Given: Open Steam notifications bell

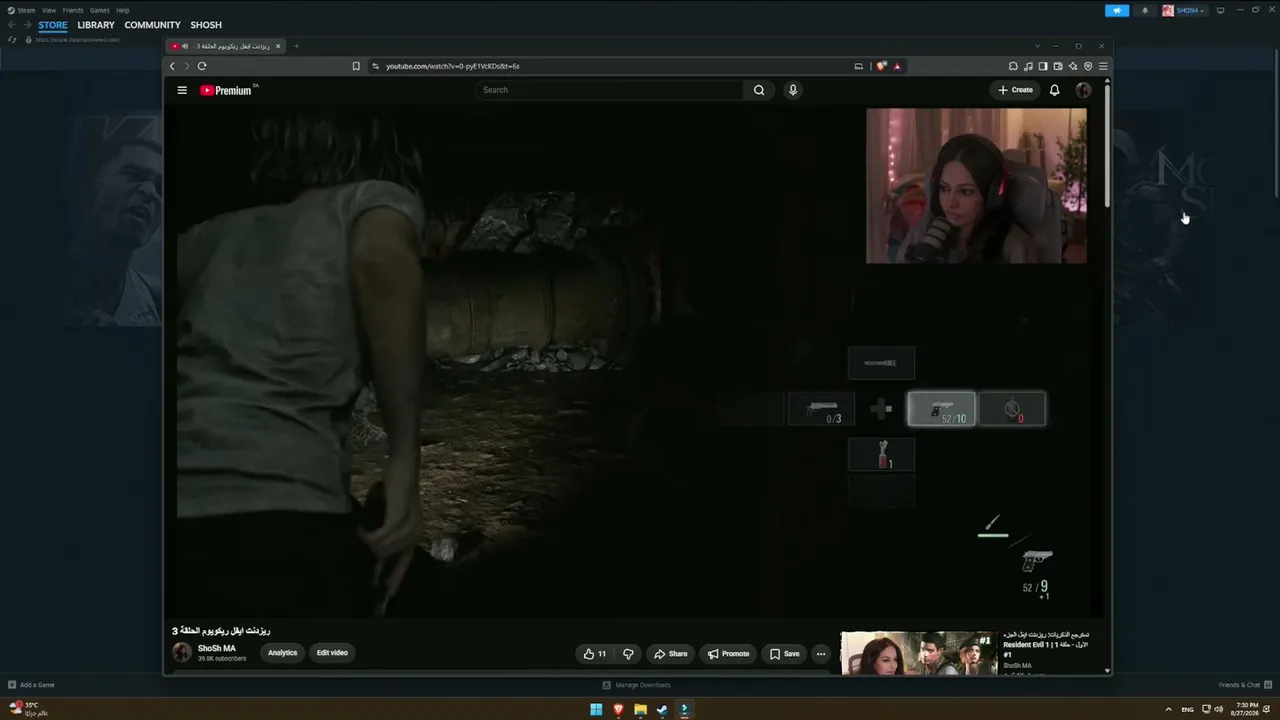Looking at the screenshot, I should coord(1145,10).
